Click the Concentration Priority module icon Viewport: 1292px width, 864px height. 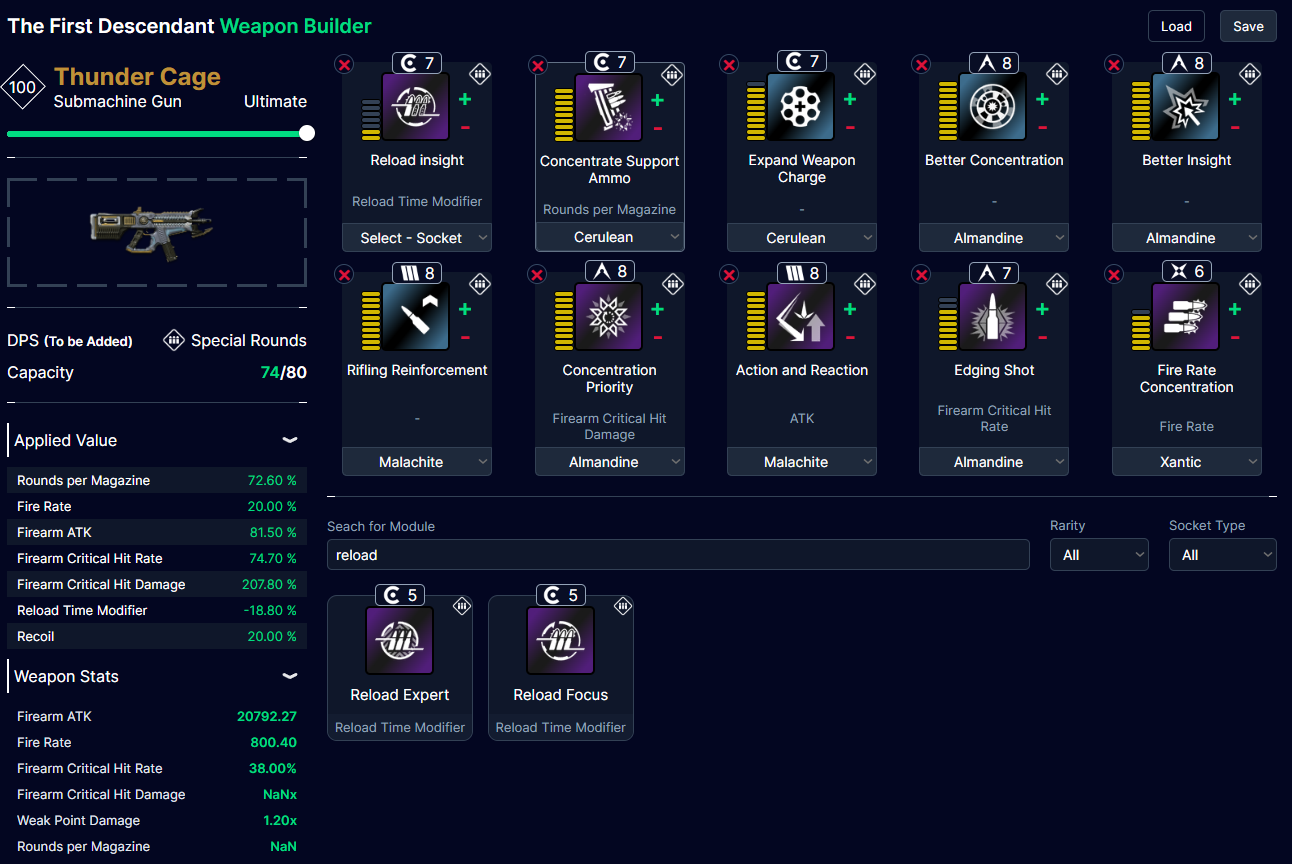609,317
